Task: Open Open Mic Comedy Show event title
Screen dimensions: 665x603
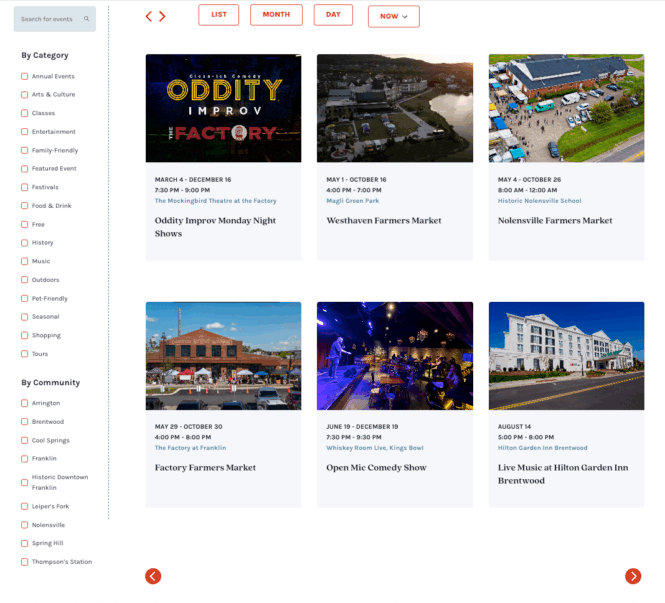Action: 376,468
